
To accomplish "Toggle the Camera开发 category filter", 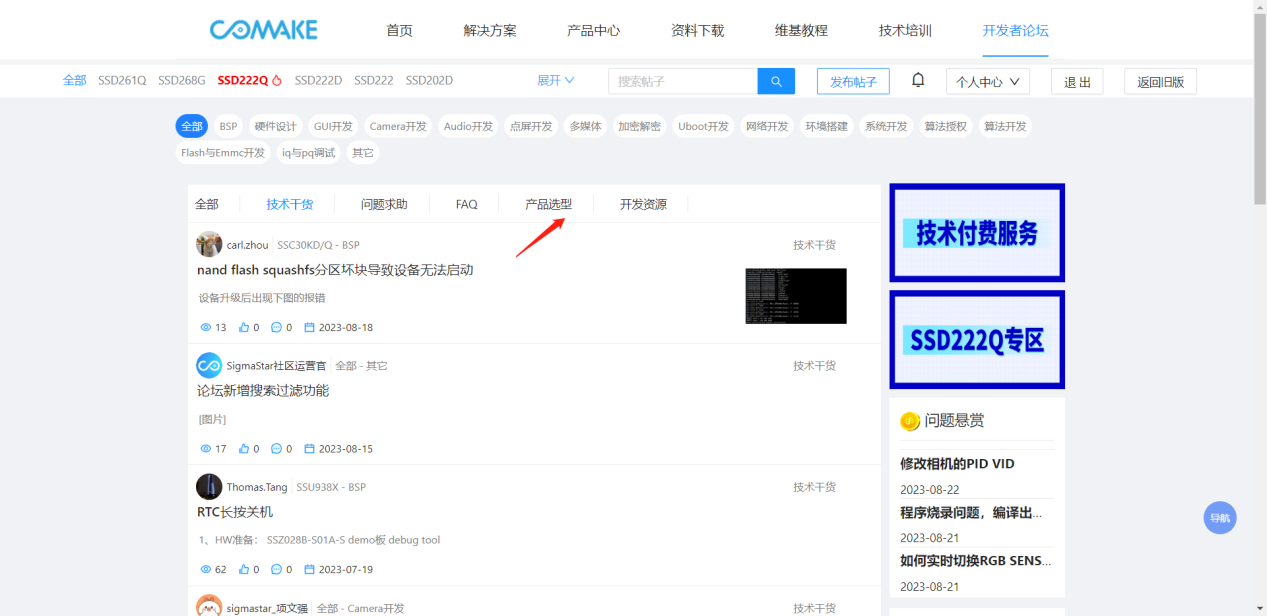I will [397, 126].
